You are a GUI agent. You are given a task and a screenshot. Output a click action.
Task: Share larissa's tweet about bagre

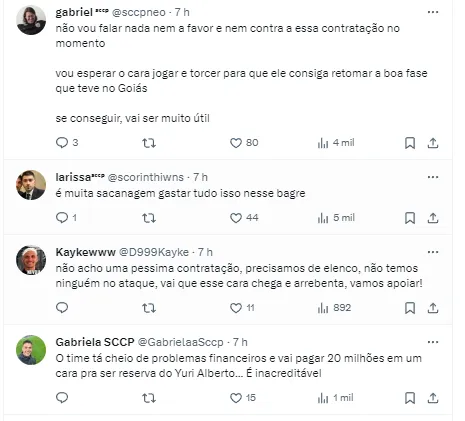tap(433, 218)
